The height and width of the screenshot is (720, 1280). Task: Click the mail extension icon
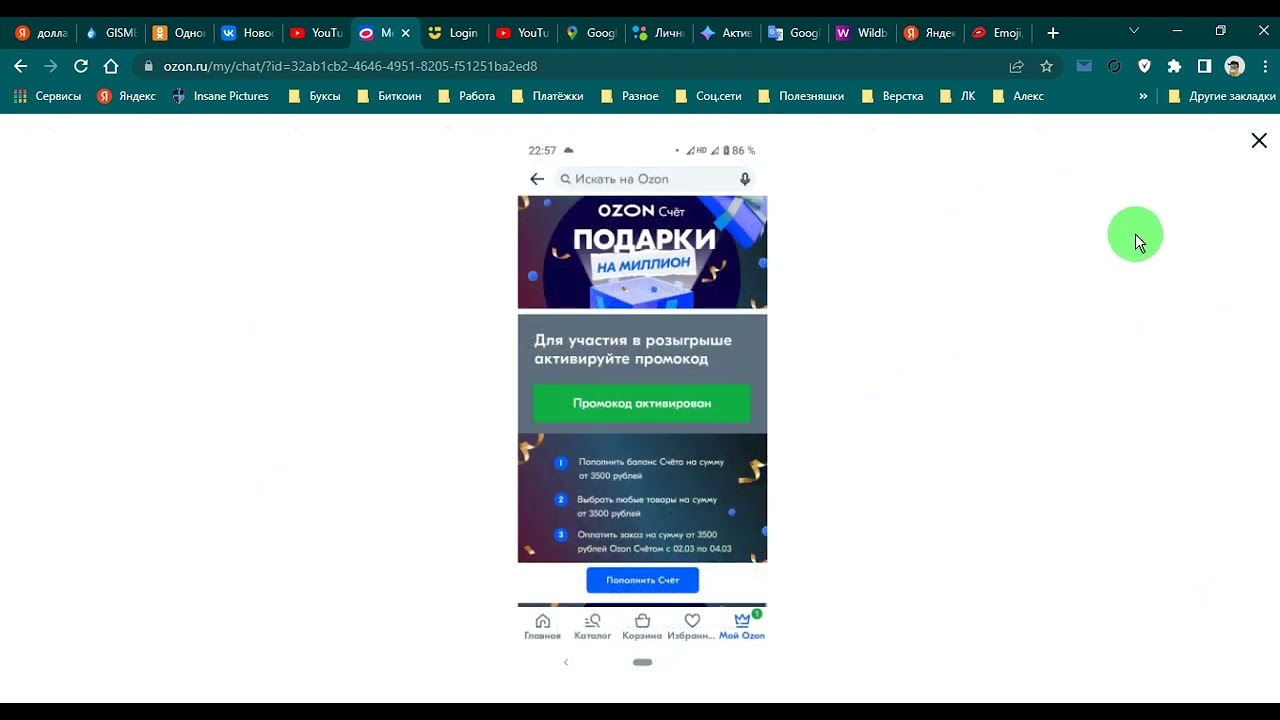coord(1084,66)
